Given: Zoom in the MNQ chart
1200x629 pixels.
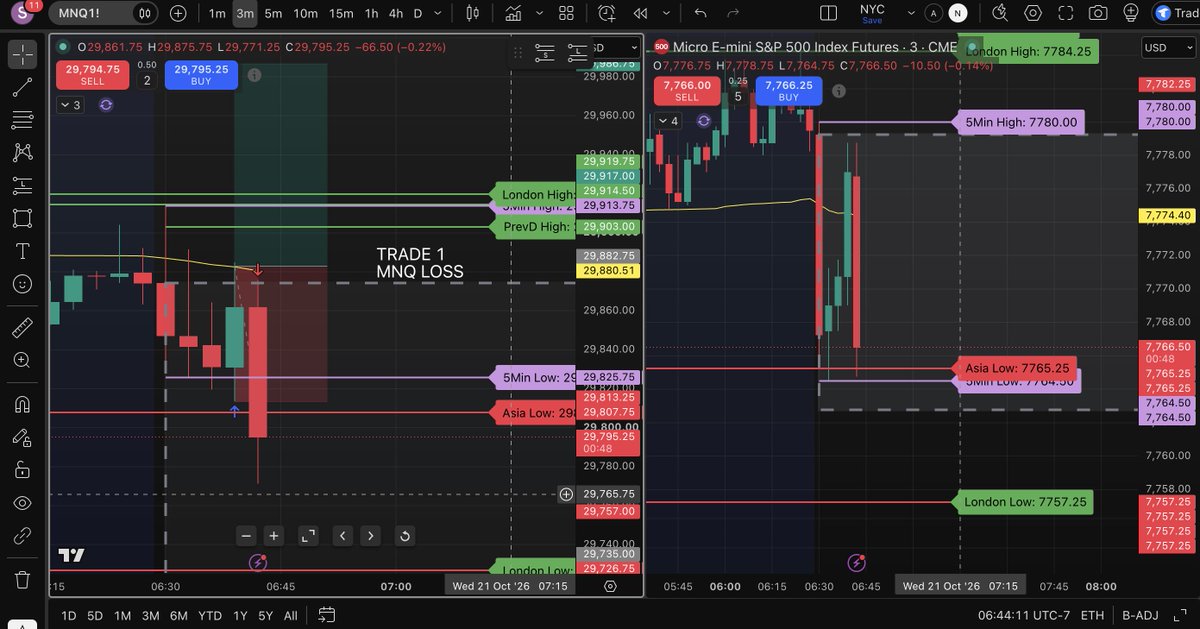Looking at the screenshot, I should pyautogui.click(x=274, y=536).
